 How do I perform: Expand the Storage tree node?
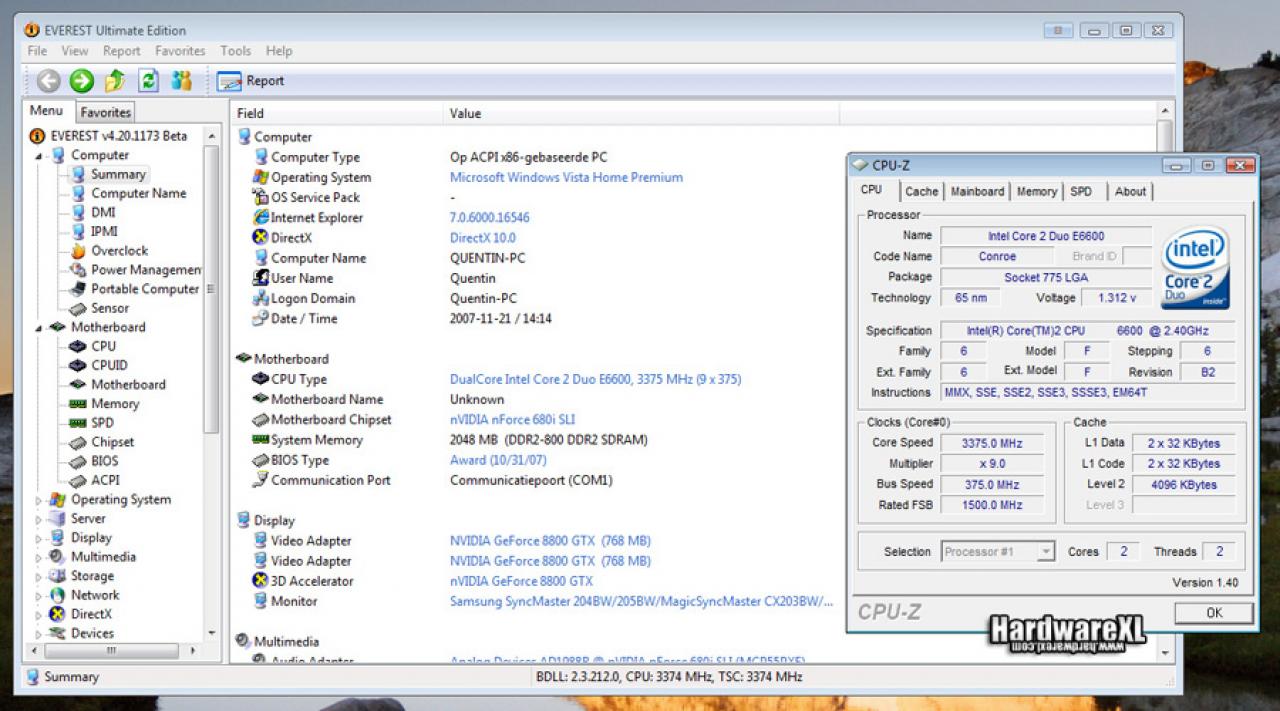[40, 576]
